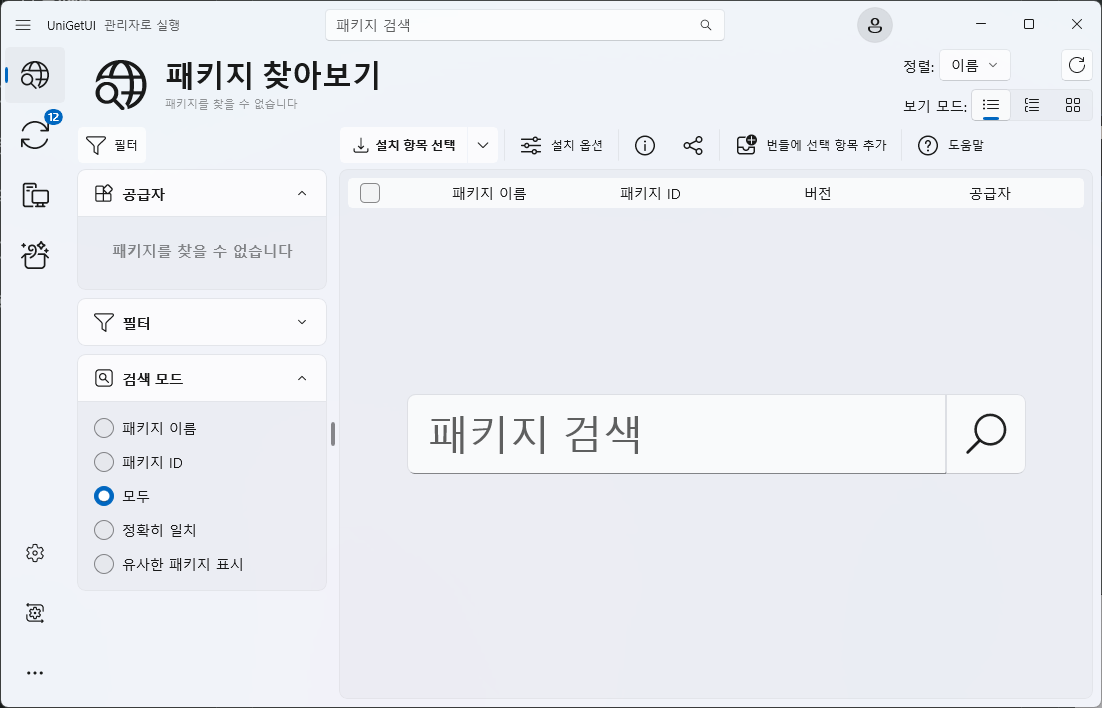This screenshot has width=1102, height=708.
Task: Open the more options ellipsis in sidebar
Action: [35, 673]
